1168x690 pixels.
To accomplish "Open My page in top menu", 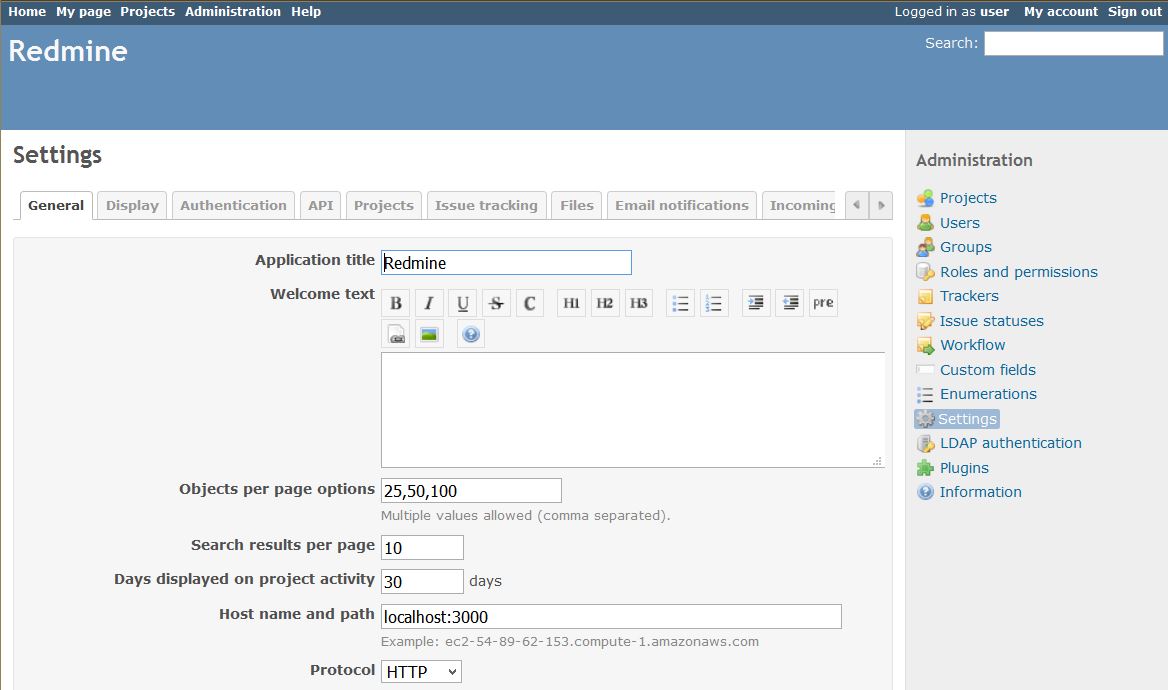I will [83, 12].
